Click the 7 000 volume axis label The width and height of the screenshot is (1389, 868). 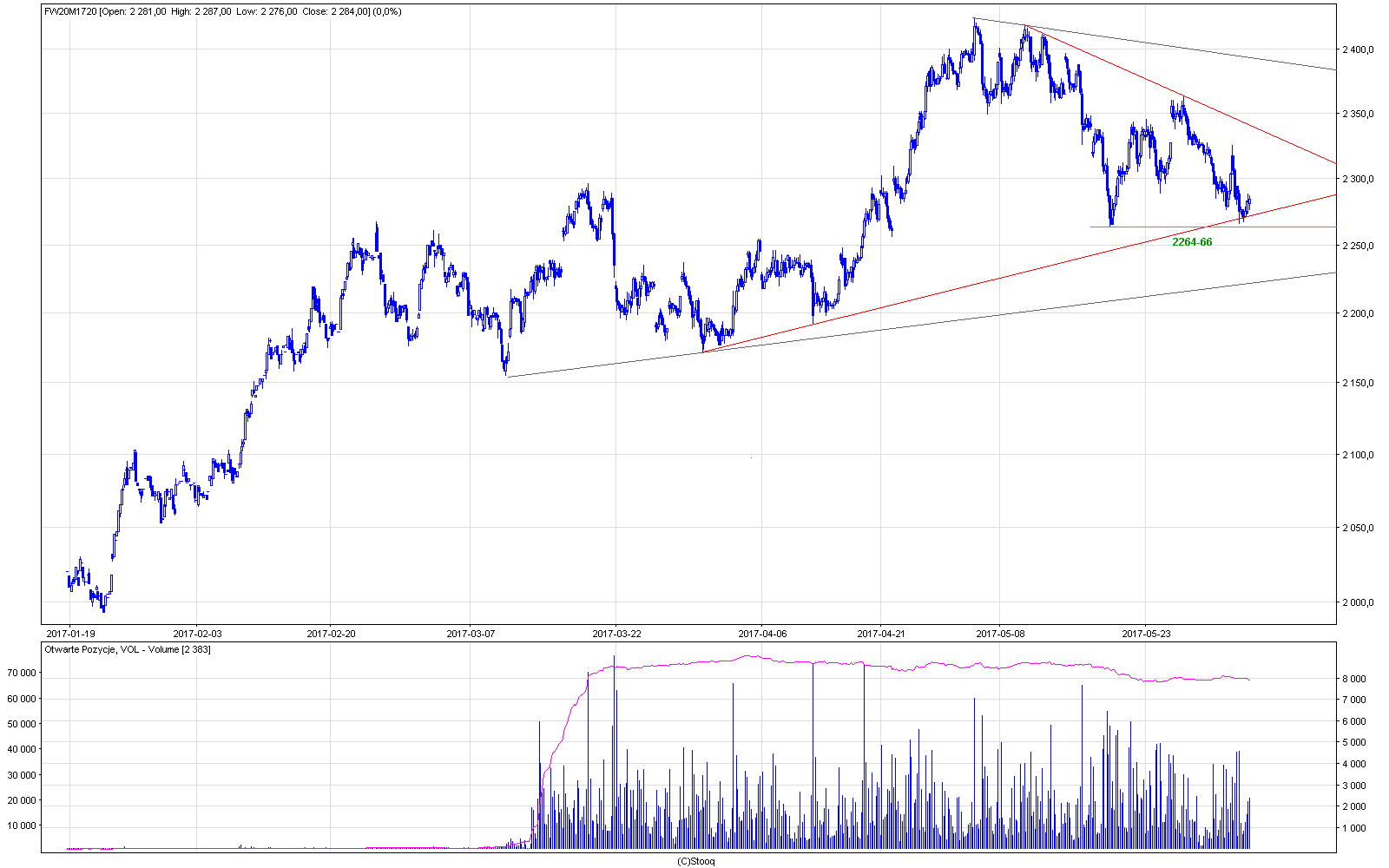1354,700
